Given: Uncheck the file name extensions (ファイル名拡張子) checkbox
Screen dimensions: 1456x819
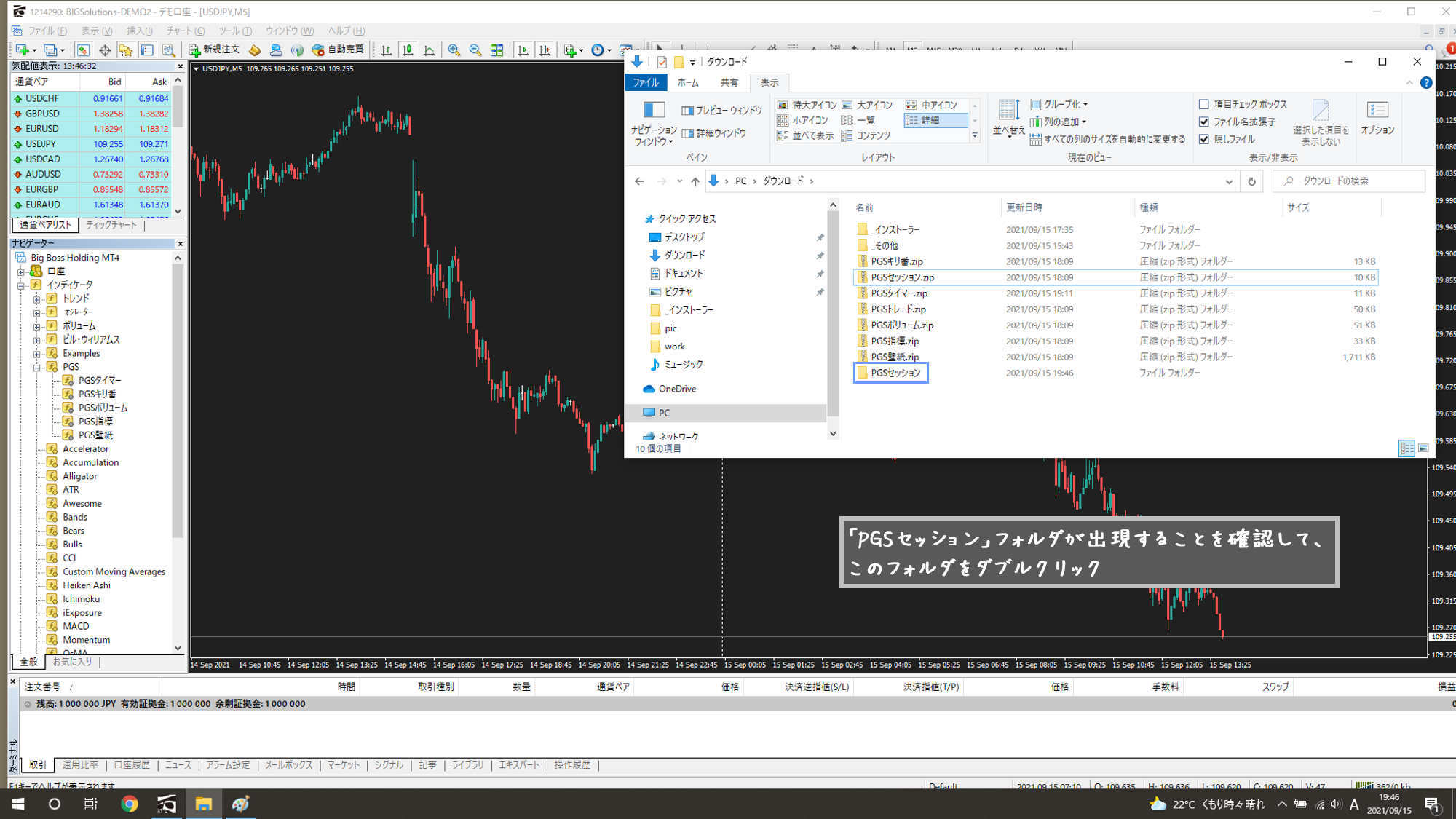Looking at the screenshot, I should click(x=1204, y=122).
